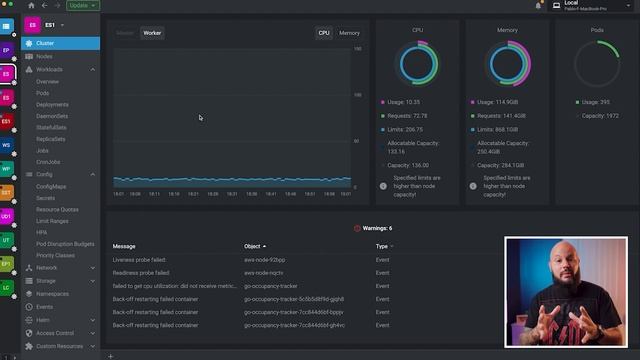Expand the Access Control section
The image size is (640, 360).
(93, 333)
